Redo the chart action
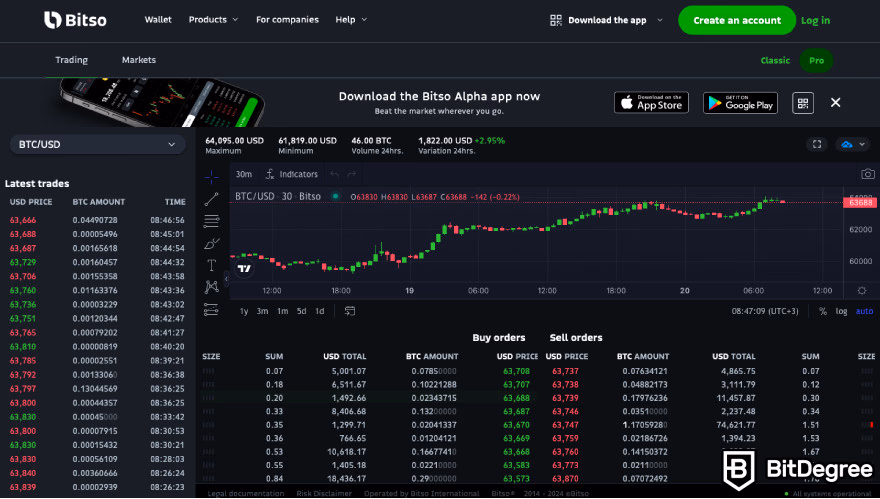 [352, 175]
